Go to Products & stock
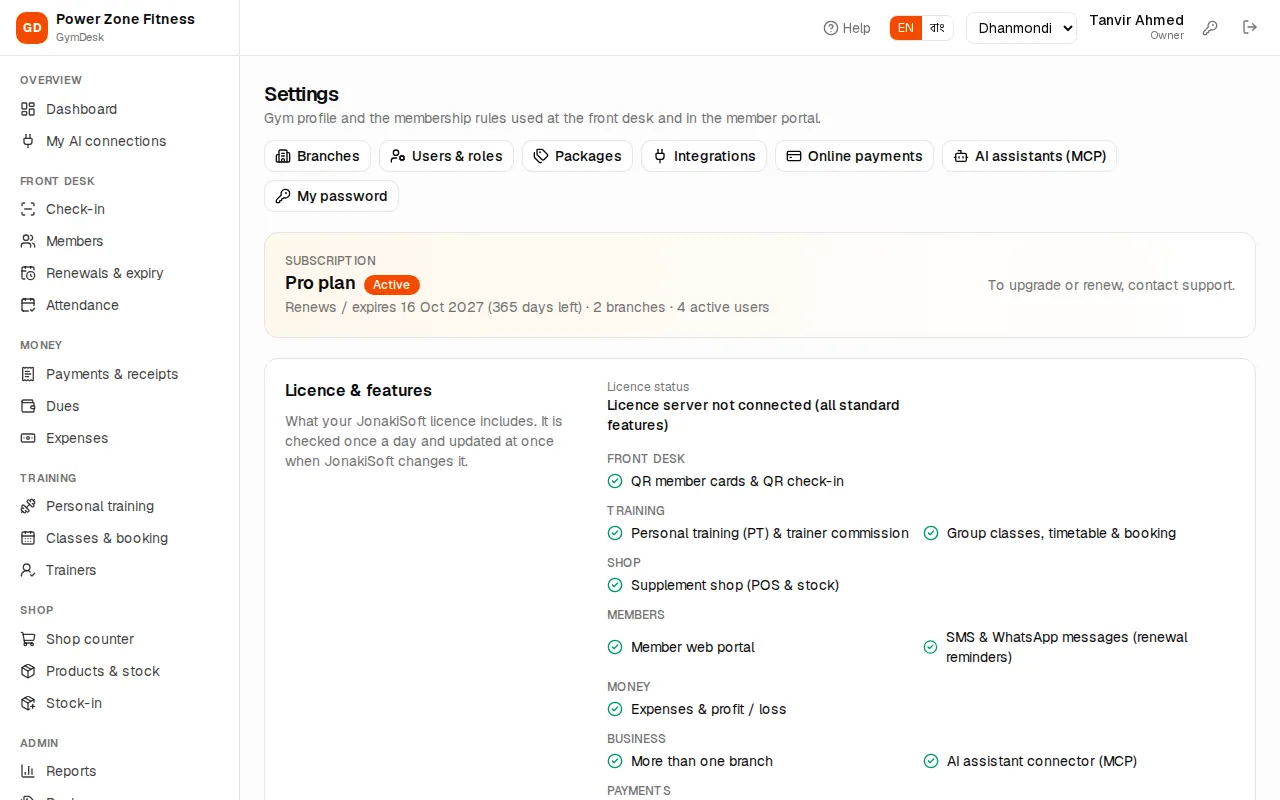Viewport: 1280px width, 800px height. point(120,671)
